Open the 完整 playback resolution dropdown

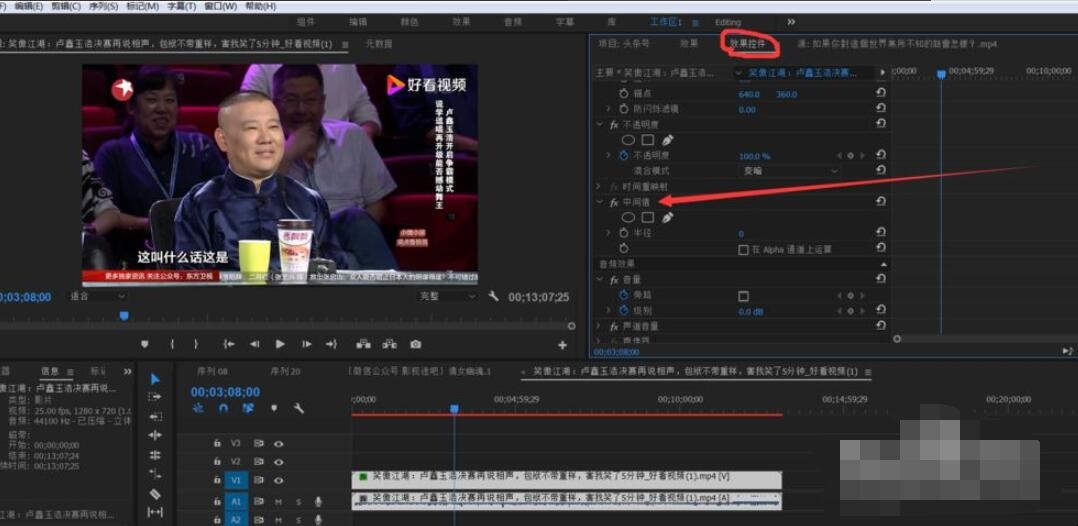pyautogui.click(x=447, y=296)
